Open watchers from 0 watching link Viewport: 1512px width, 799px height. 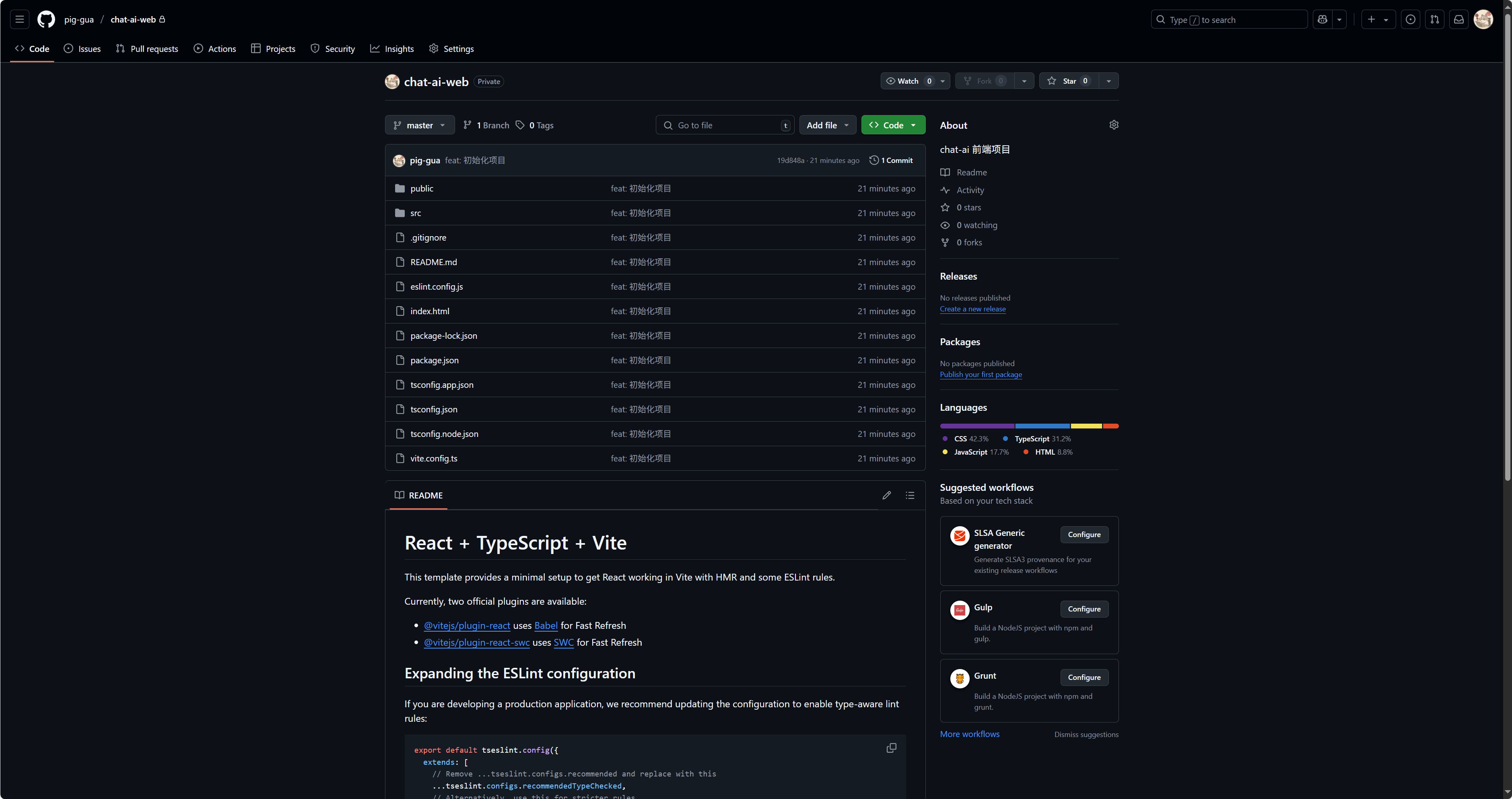[x=977, y=225]
